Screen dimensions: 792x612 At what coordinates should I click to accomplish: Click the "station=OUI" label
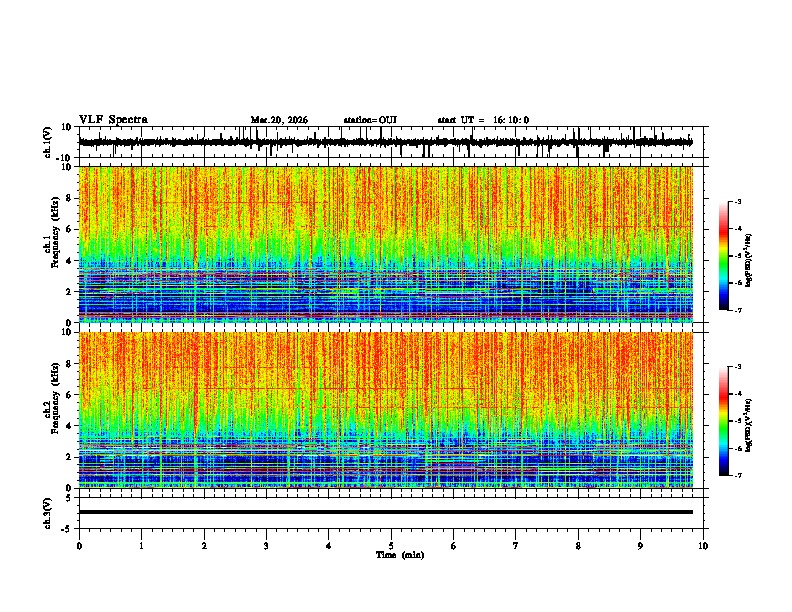370,120
